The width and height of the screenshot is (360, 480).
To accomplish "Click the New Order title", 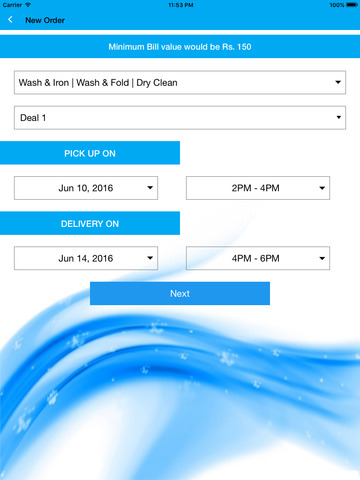I will (45, 20).
